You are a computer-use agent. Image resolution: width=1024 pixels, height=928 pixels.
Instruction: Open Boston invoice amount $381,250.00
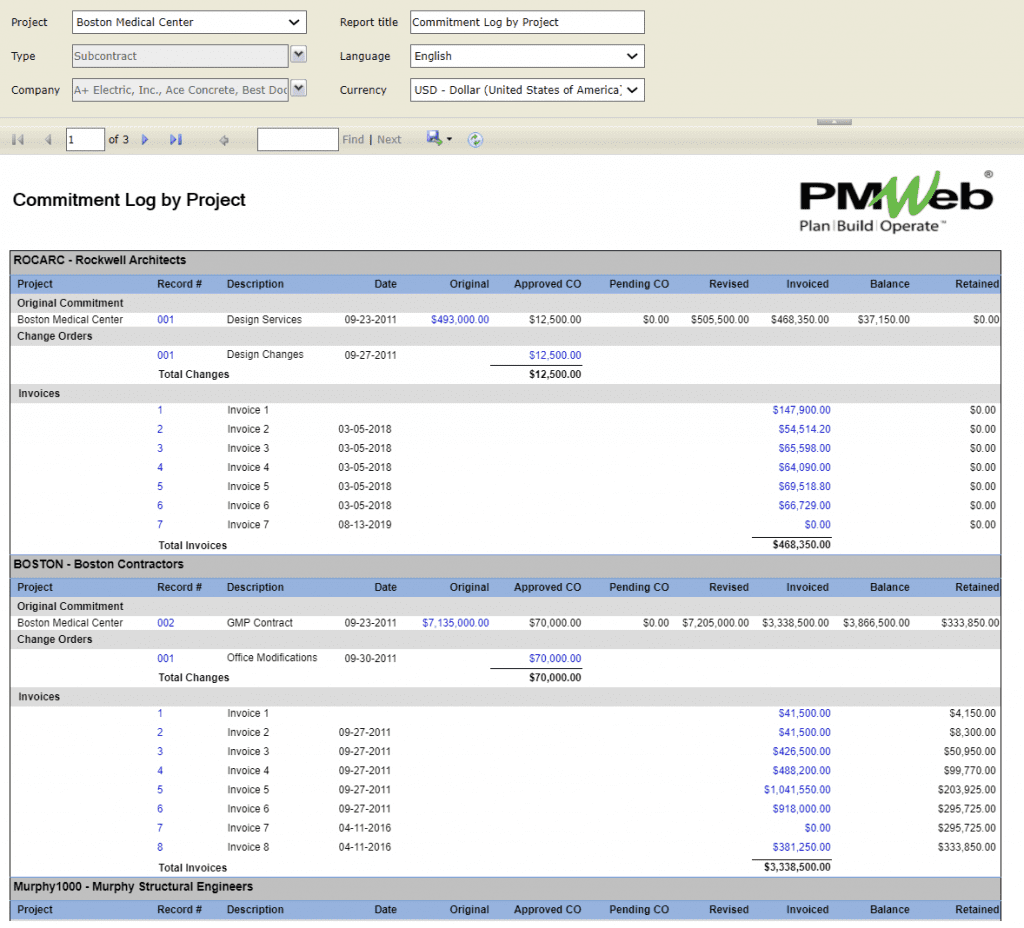801,847
